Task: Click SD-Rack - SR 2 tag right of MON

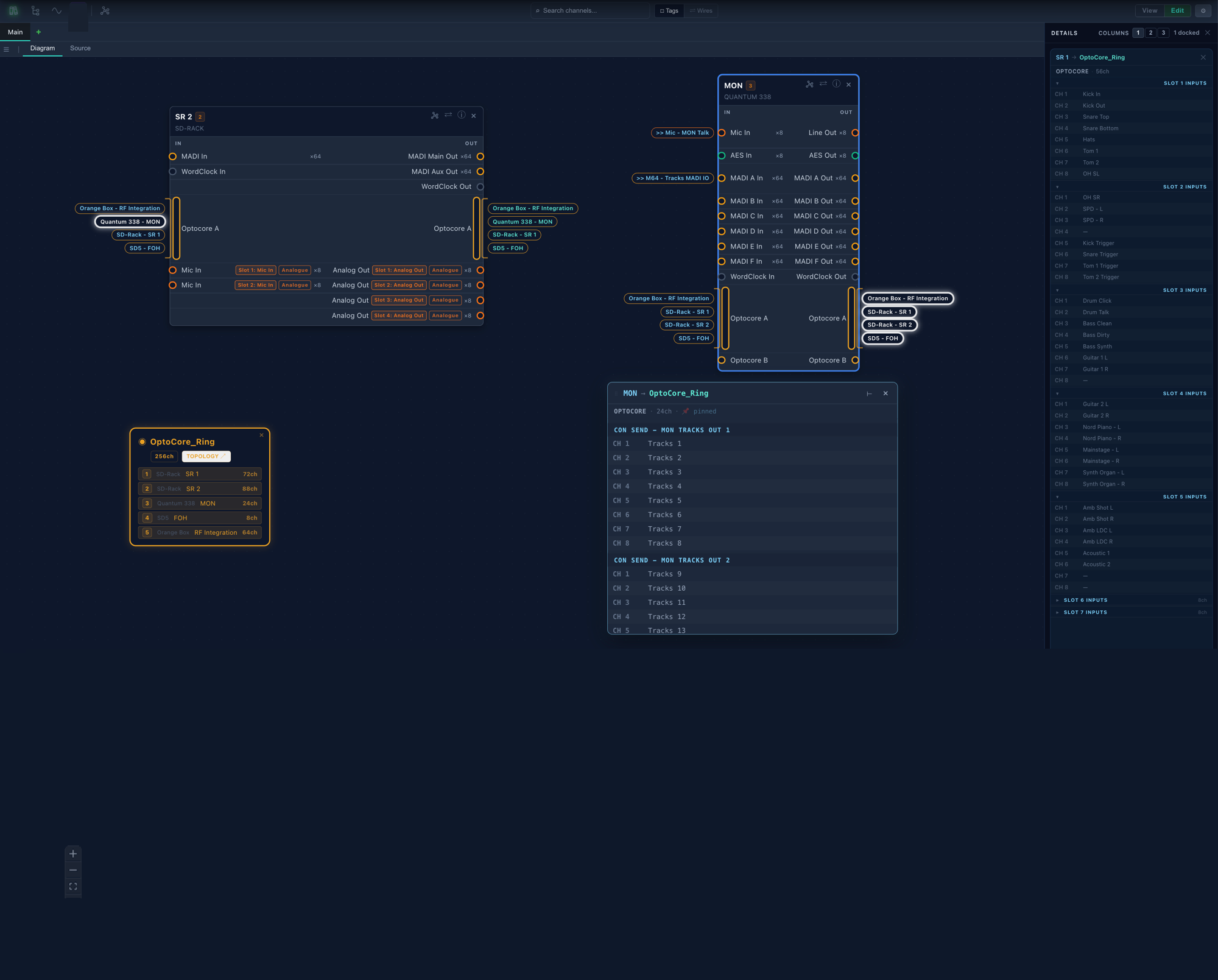Action: (x=890, y=325)
